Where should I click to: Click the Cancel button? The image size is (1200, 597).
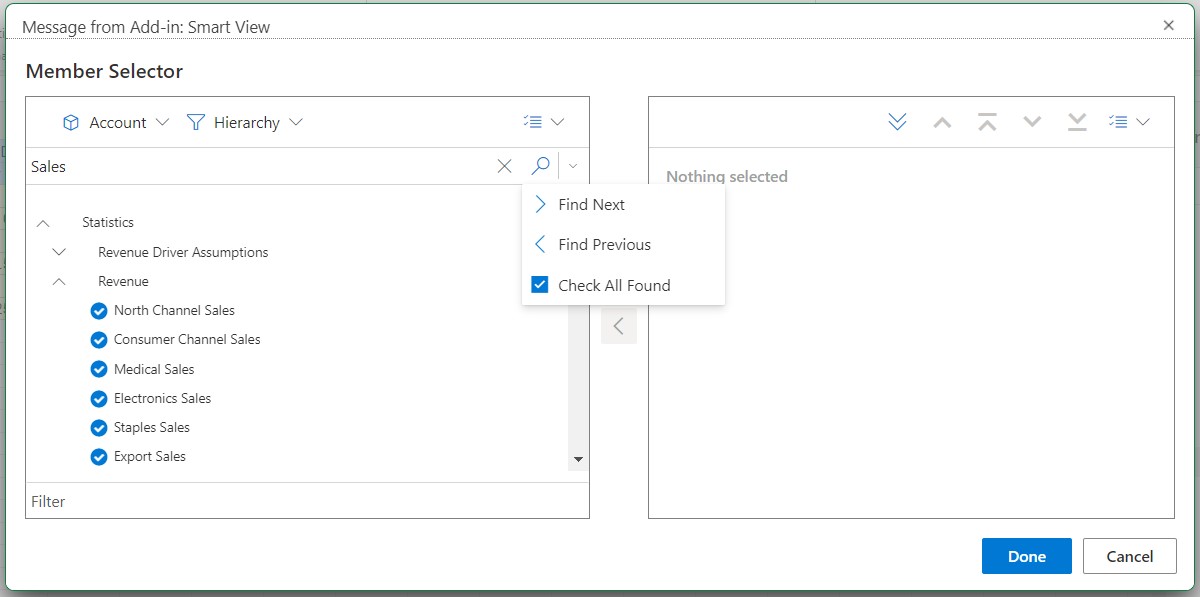[1130, 556]
